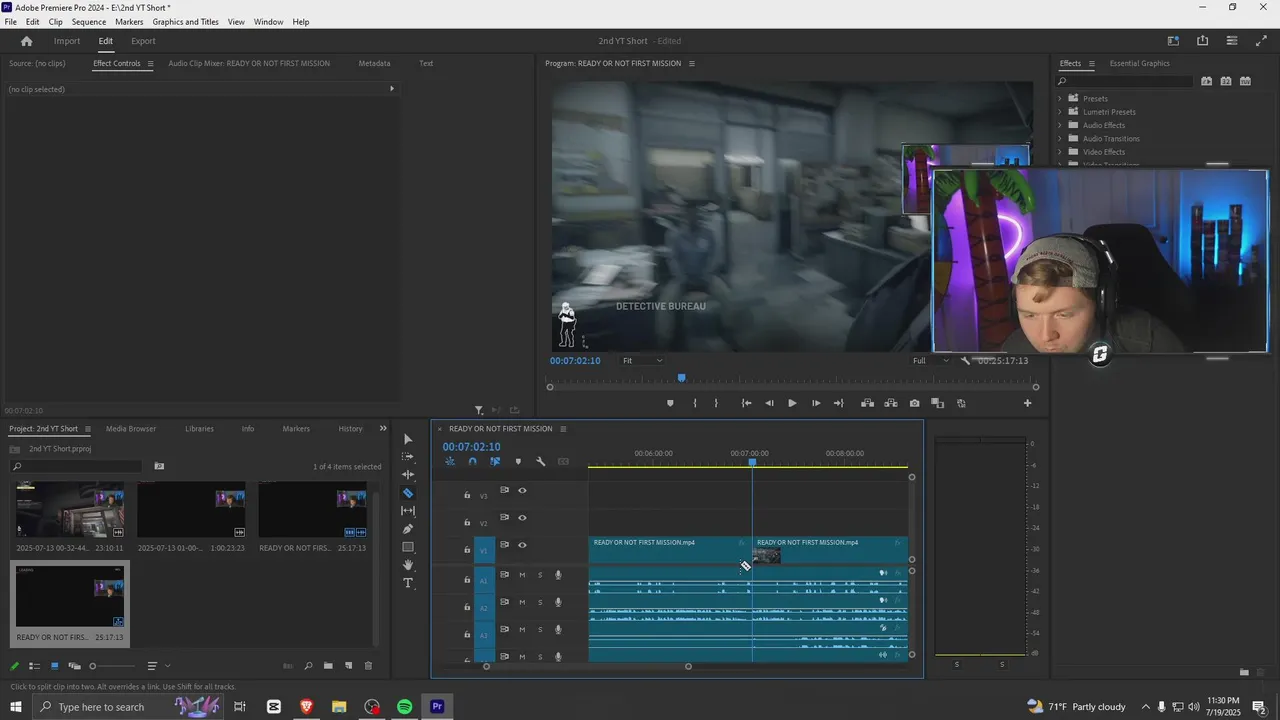Open the Graphics and Titles menu

click(185, 22)
